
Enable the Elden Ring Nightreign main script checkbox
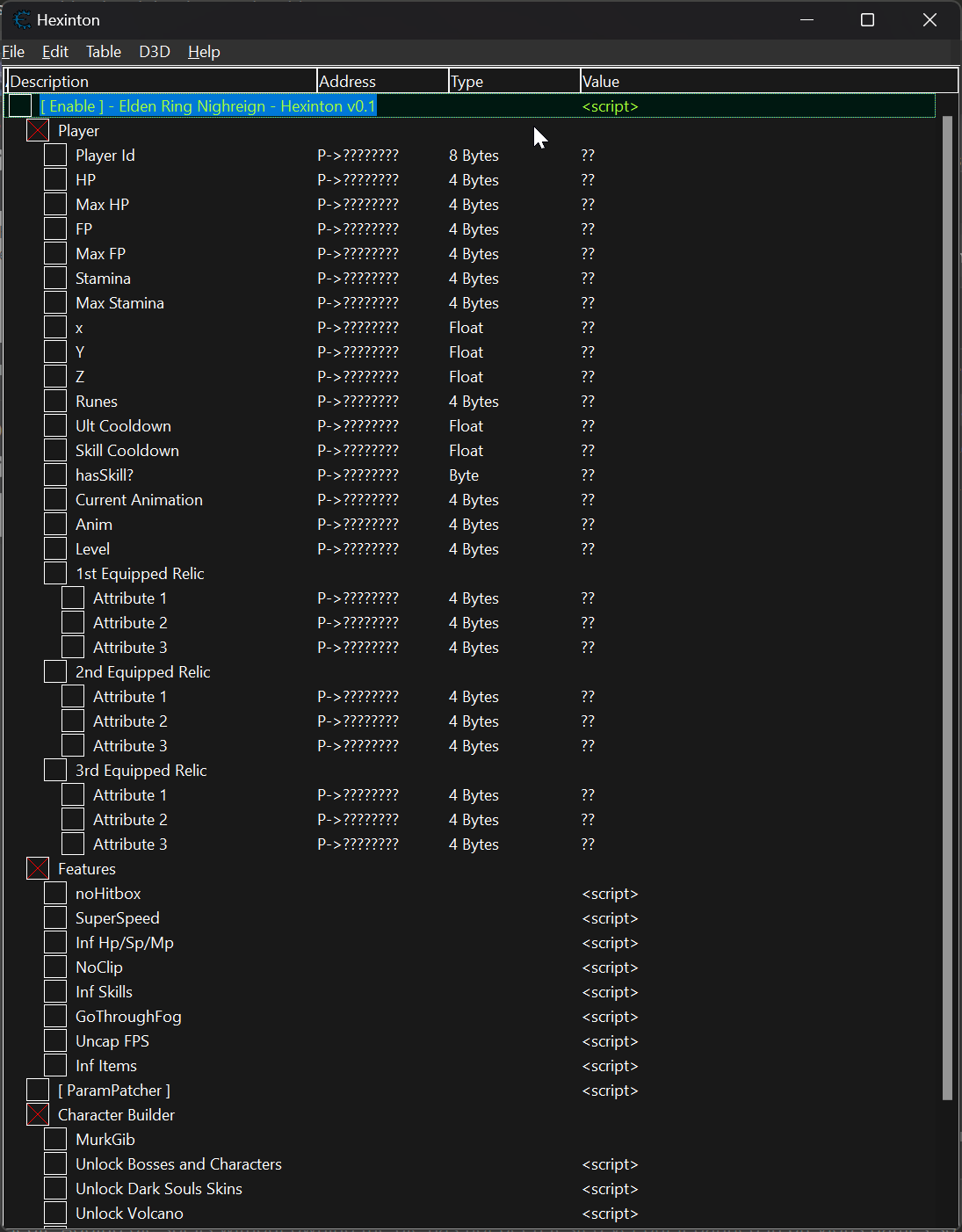(20, 106)
